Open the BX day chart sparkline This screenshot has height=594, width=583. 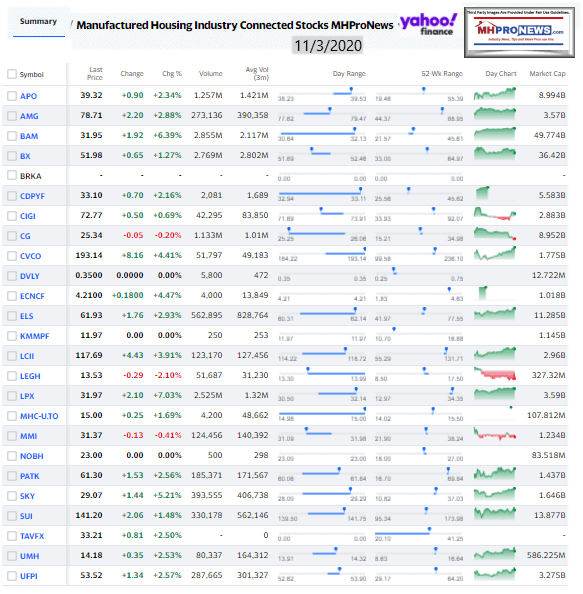(x=495, y=153)
